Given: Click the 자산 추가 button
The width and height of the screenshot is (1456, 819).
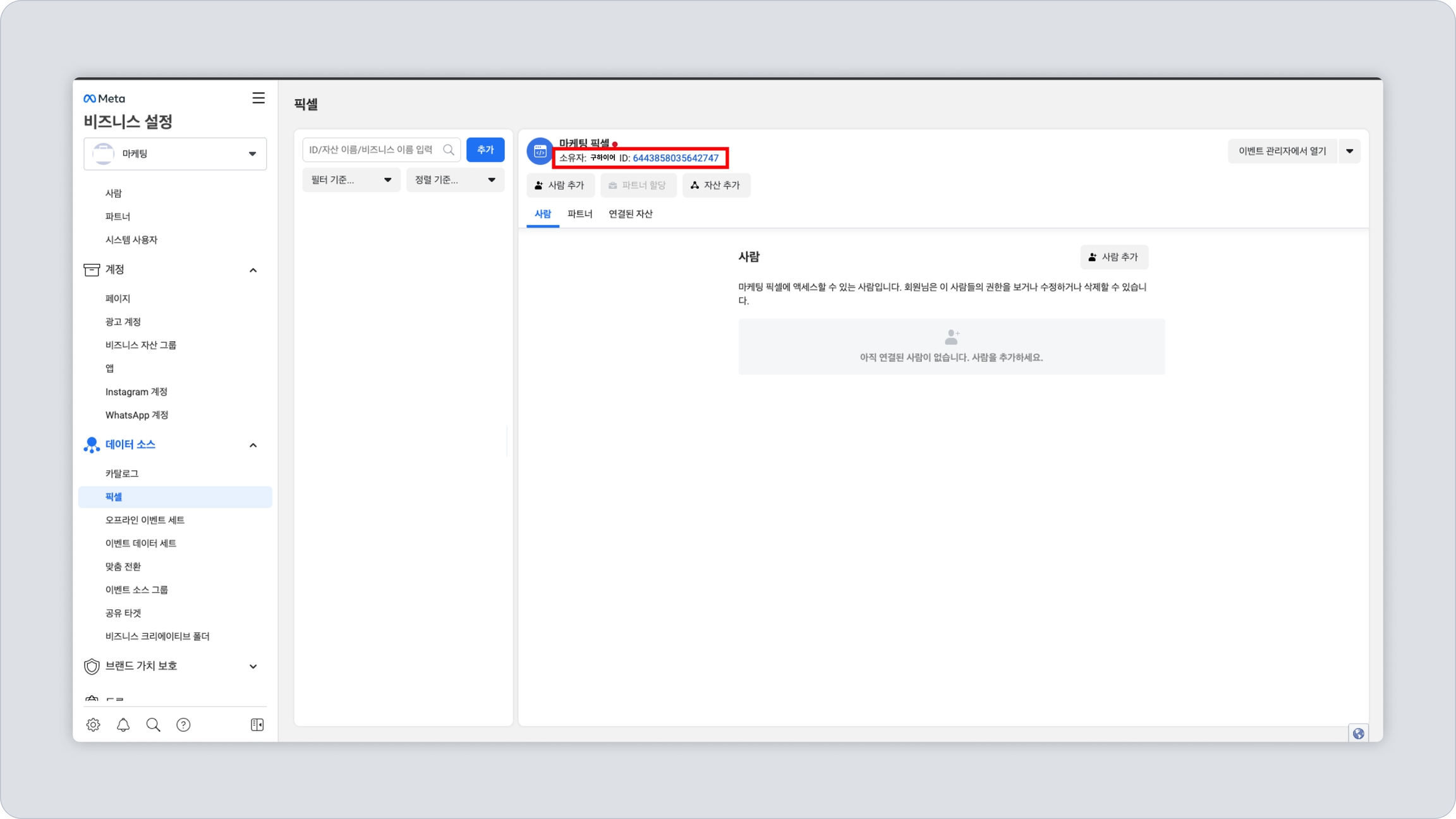Looking at the screenshot, I should (715, 185).
